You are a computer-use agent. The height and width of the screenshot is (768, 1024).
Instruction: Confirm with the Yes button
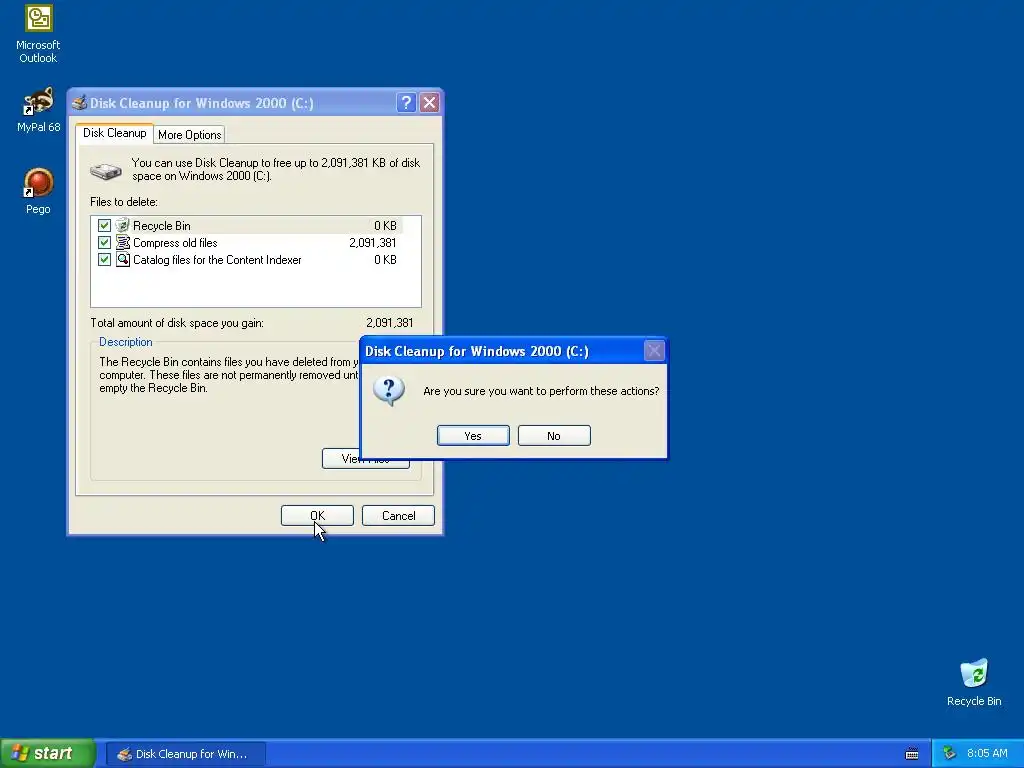473,436
